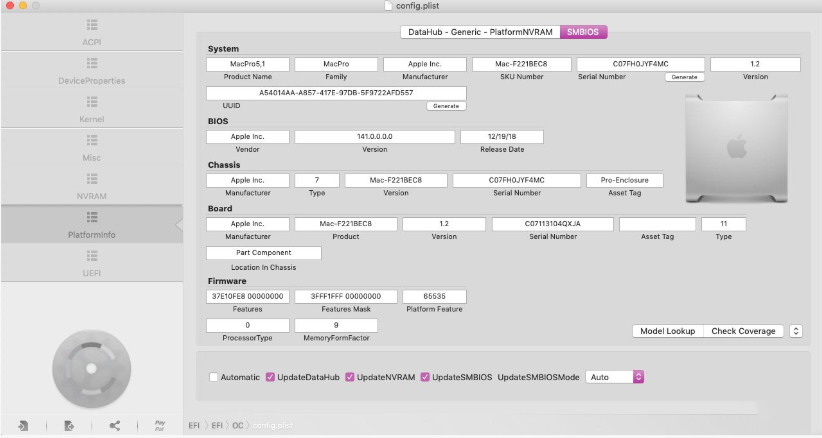Click the Chassis Manufacturer field

tap(247, 180)
